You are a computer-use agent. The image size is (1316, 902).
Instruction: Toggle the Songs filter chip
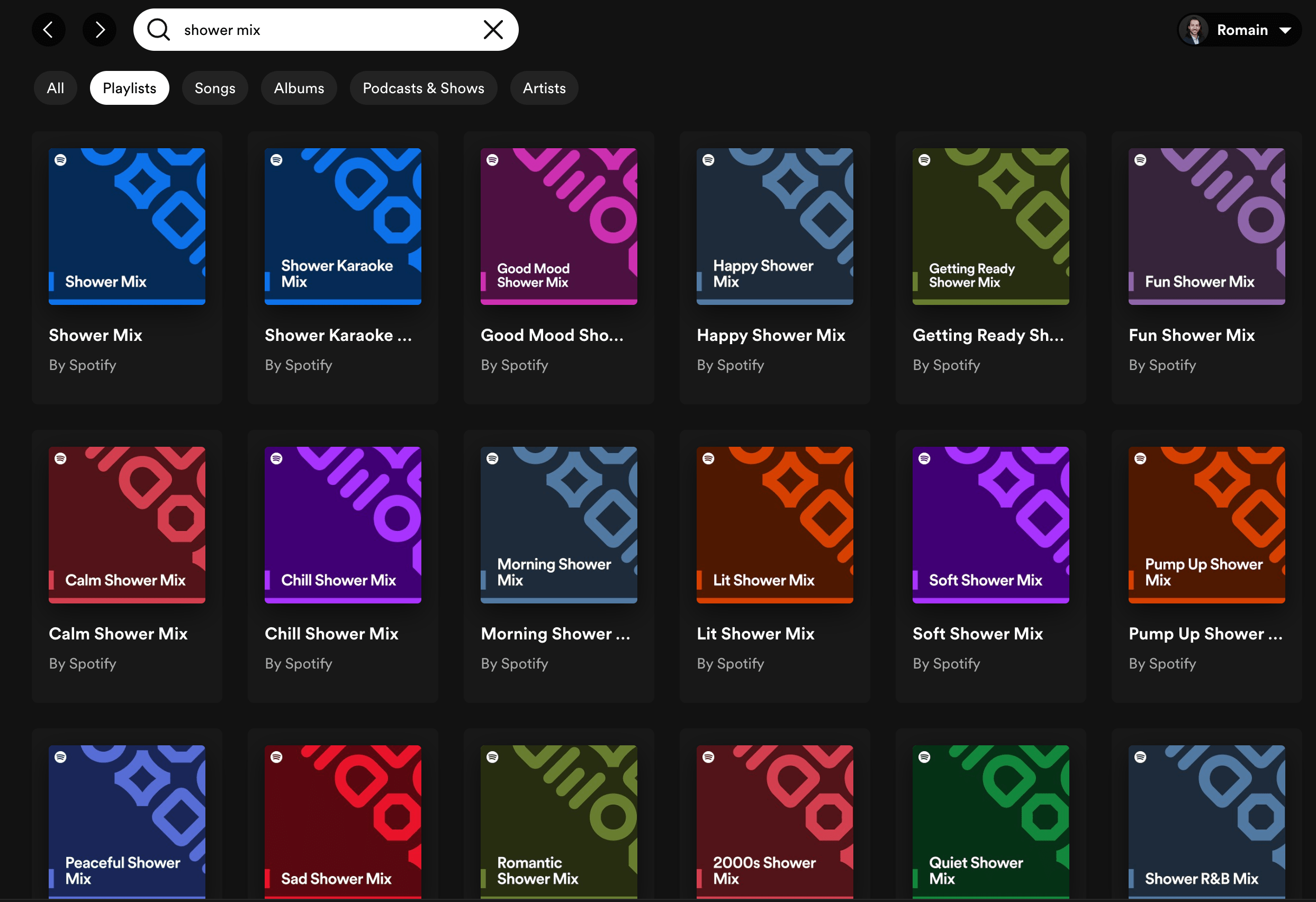pyautogui.click(x=214, y=88)
